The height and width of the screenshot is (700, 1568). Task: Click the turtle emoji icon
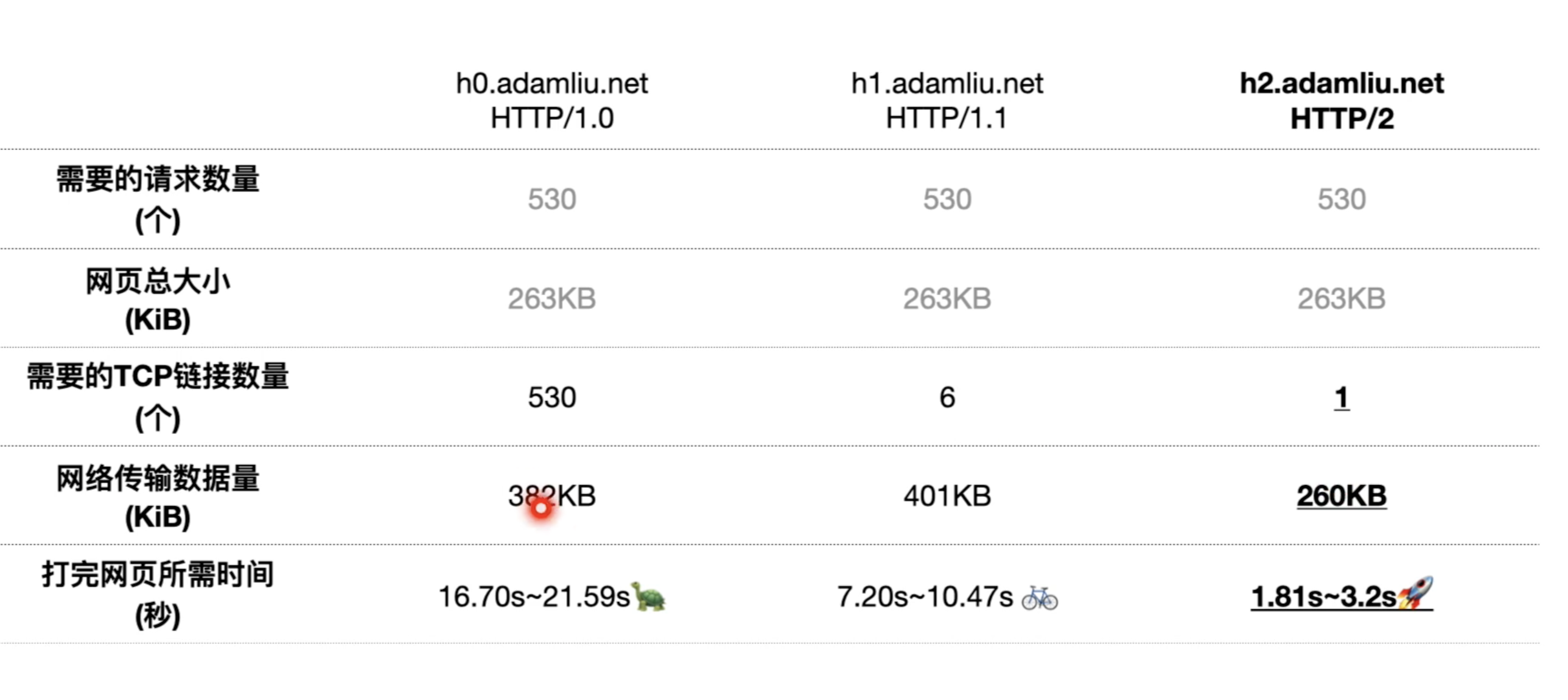[x=649, y=596]
